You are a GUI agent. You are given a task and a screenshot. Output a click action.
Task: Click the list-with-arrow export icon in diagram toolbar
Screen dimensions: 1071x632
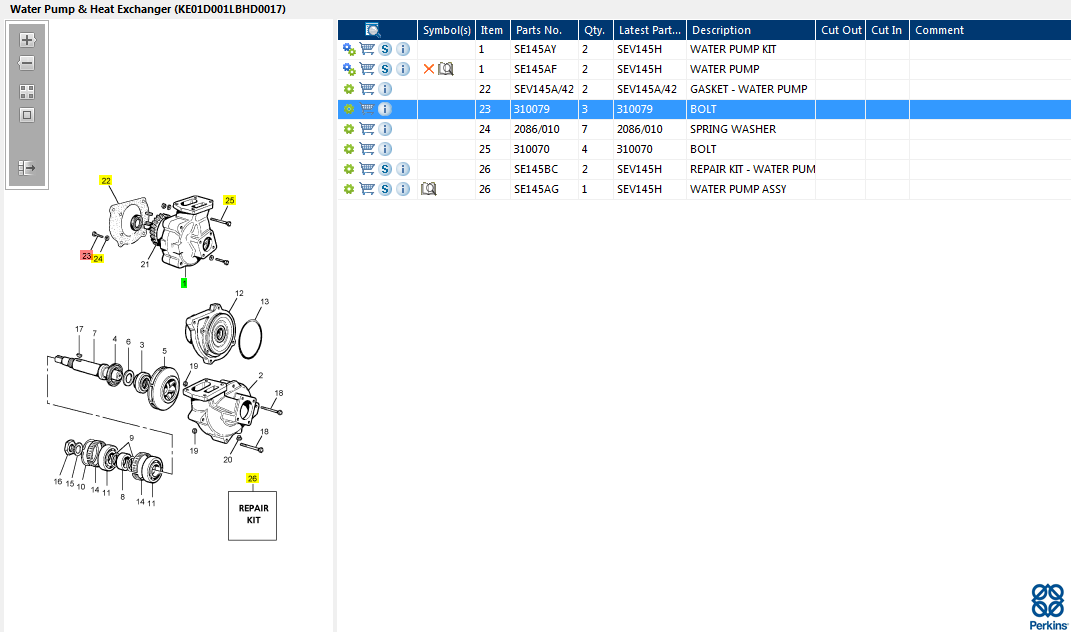27,167
